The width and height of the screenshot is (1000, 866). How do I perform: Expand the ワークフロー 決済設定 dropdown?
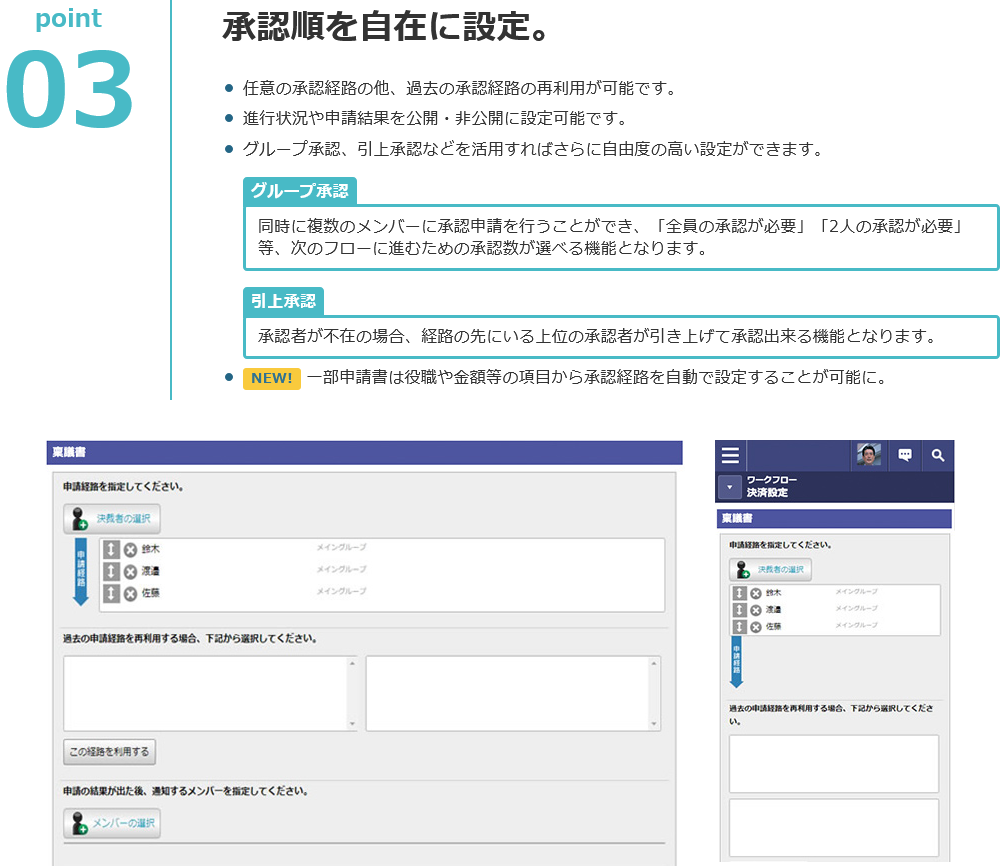728,486
